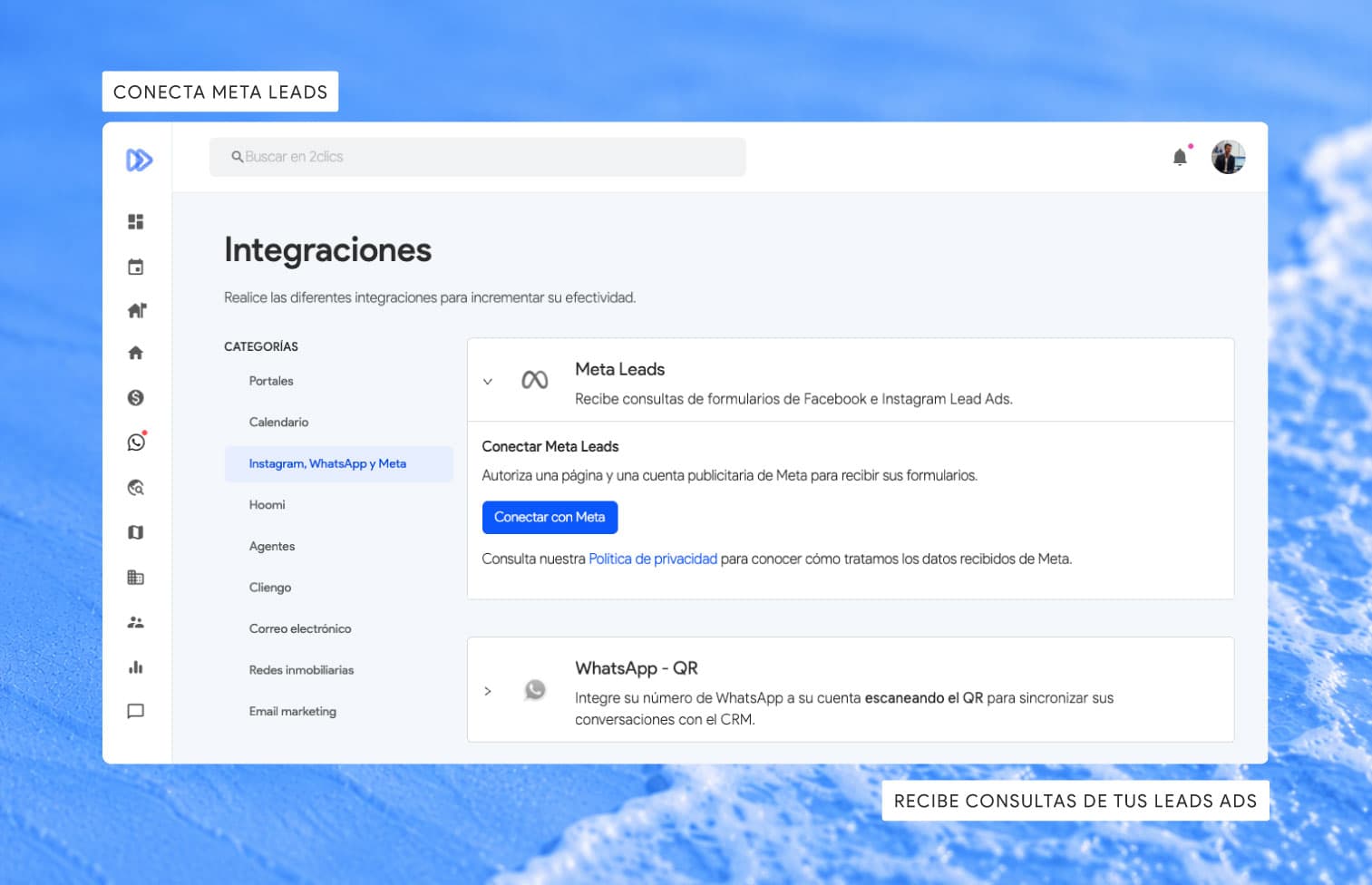Open the single home icon in sidebar
Image resolution: width=1372 pixels, height=885 pixels.
point(136,353)
